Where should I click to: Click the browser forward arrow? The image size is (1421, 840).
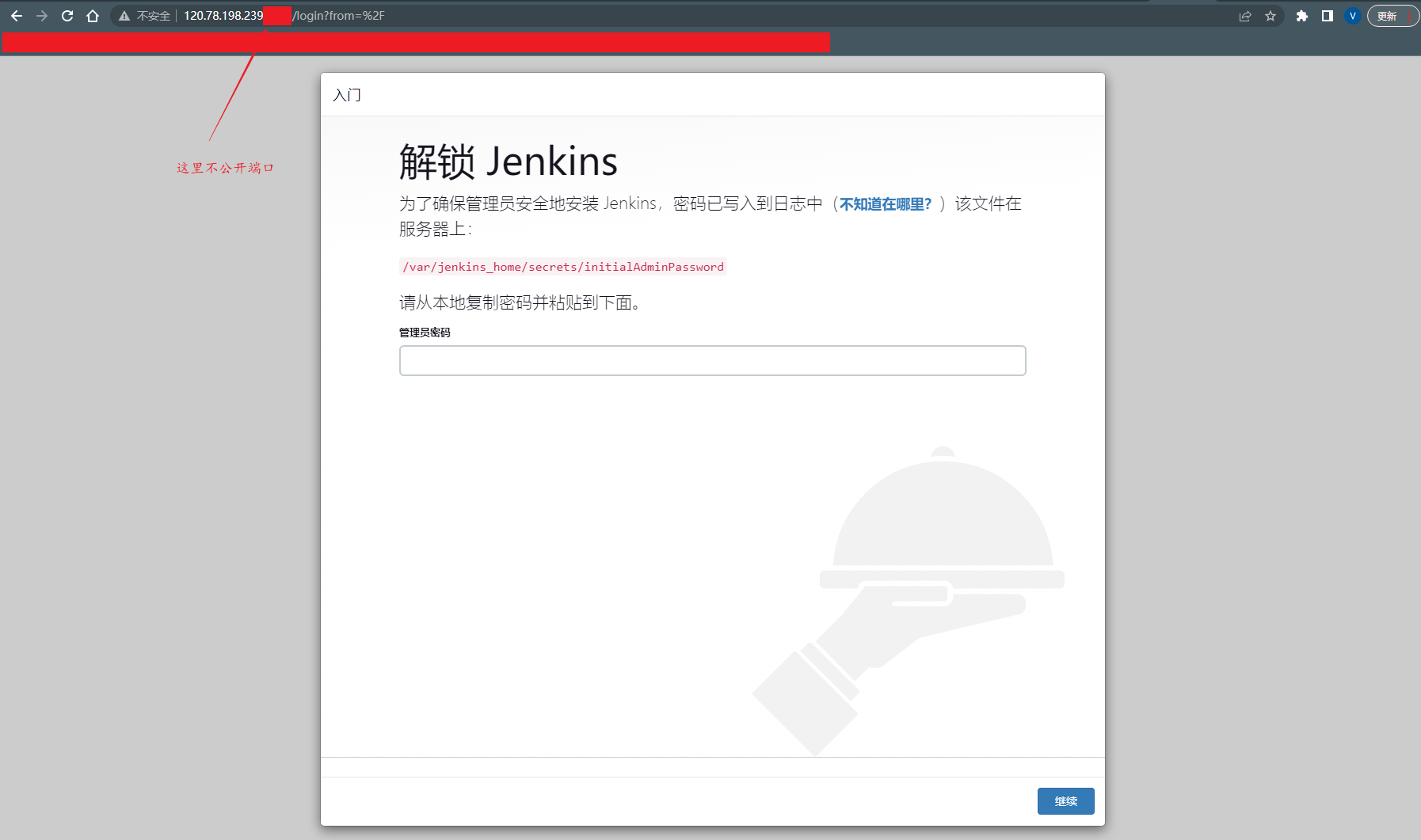pyautogui.click(x=42, y=16)
